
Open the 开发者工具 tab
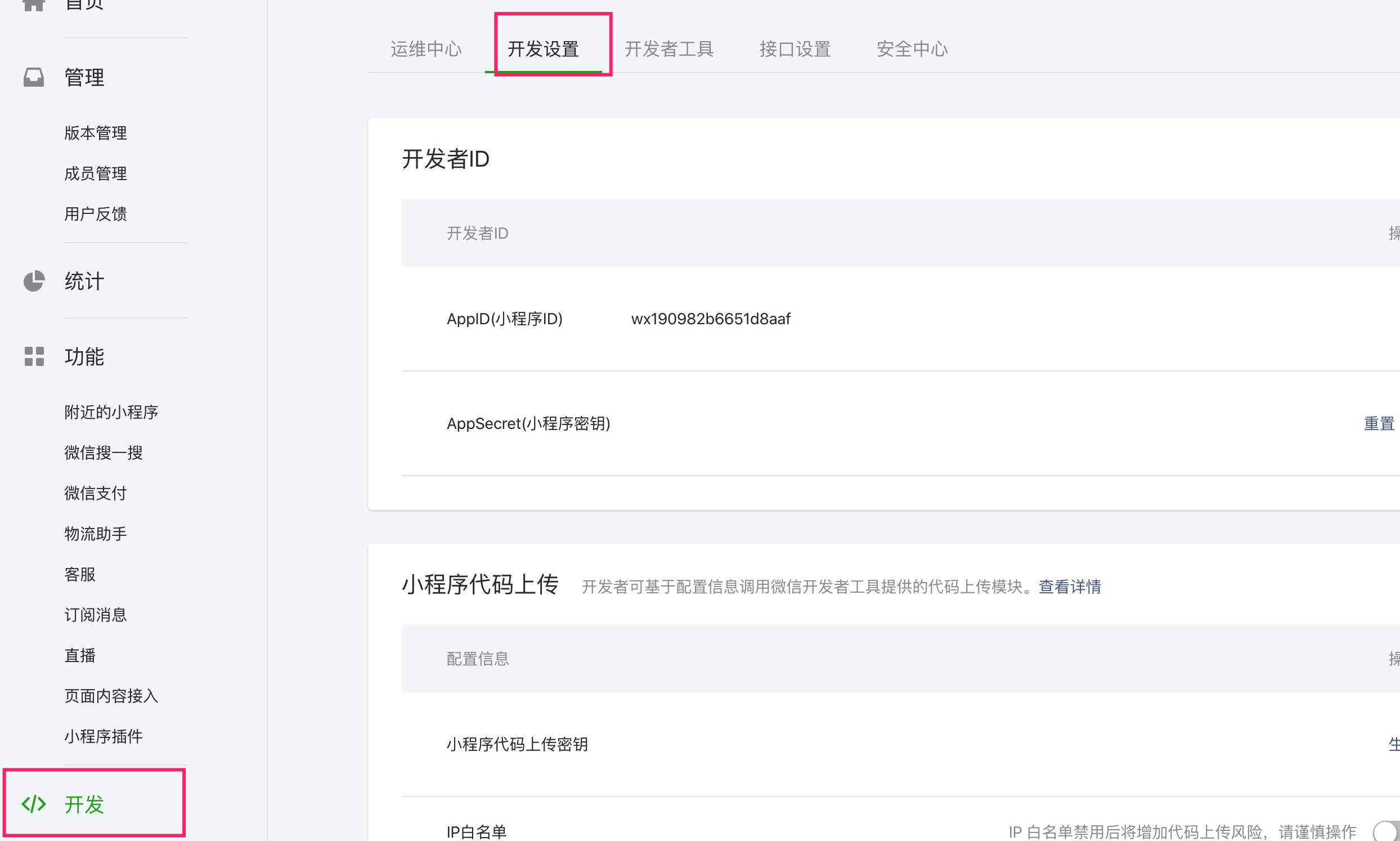tap(669, 50)
